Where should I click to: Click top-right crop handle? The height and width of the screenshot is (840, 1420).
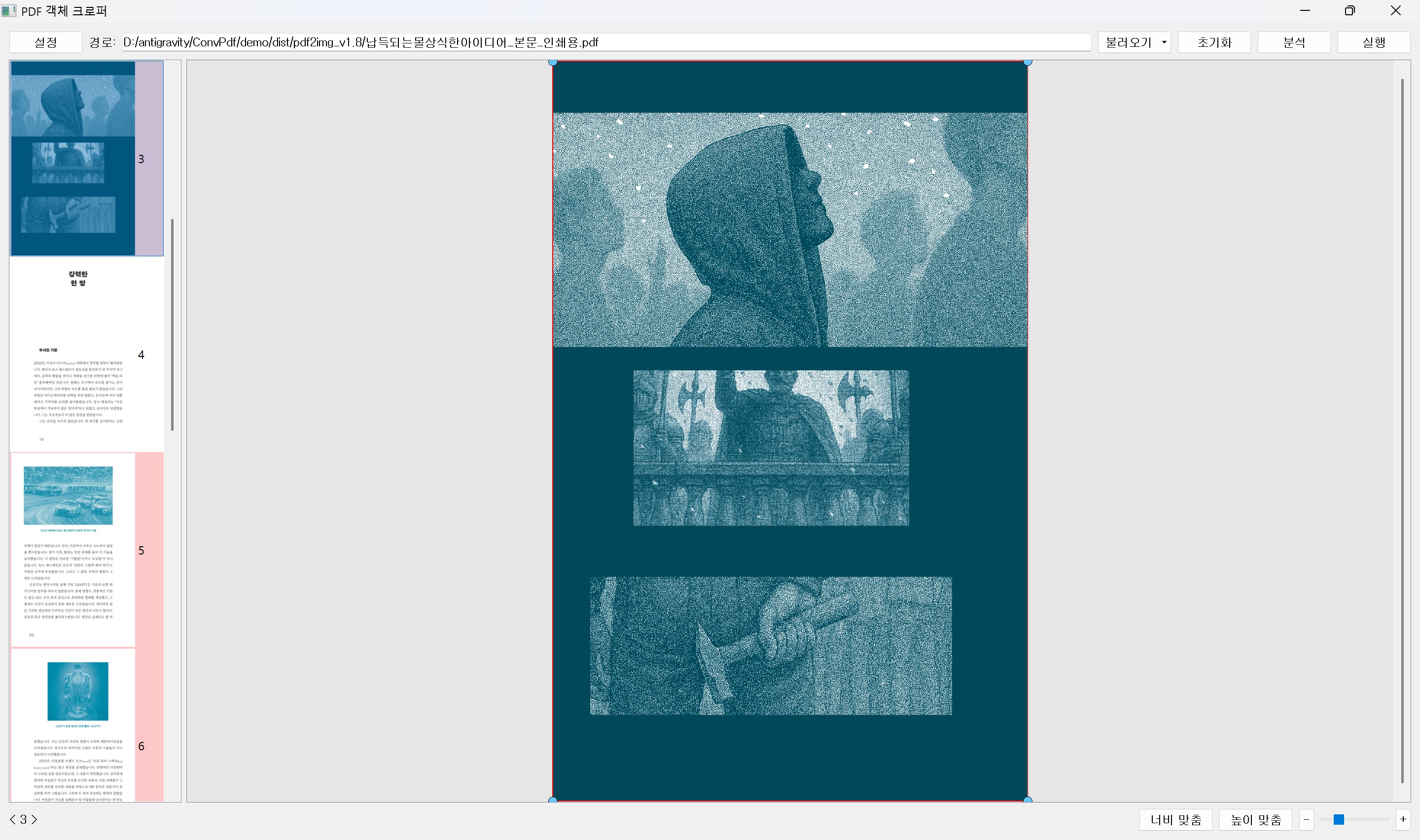point(1028,62)
